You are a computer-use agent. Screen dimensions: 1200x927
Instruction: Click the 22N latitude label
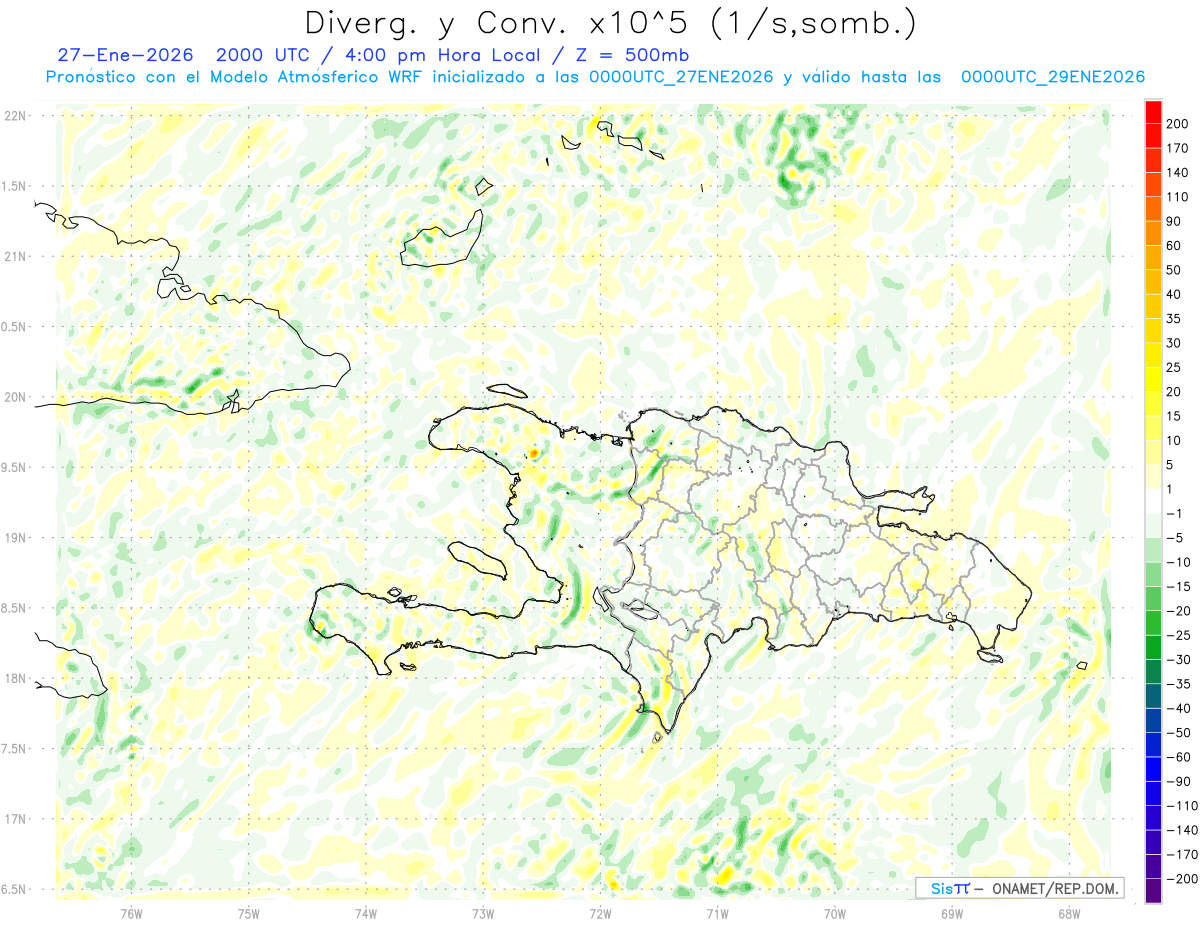coord(15,116)
